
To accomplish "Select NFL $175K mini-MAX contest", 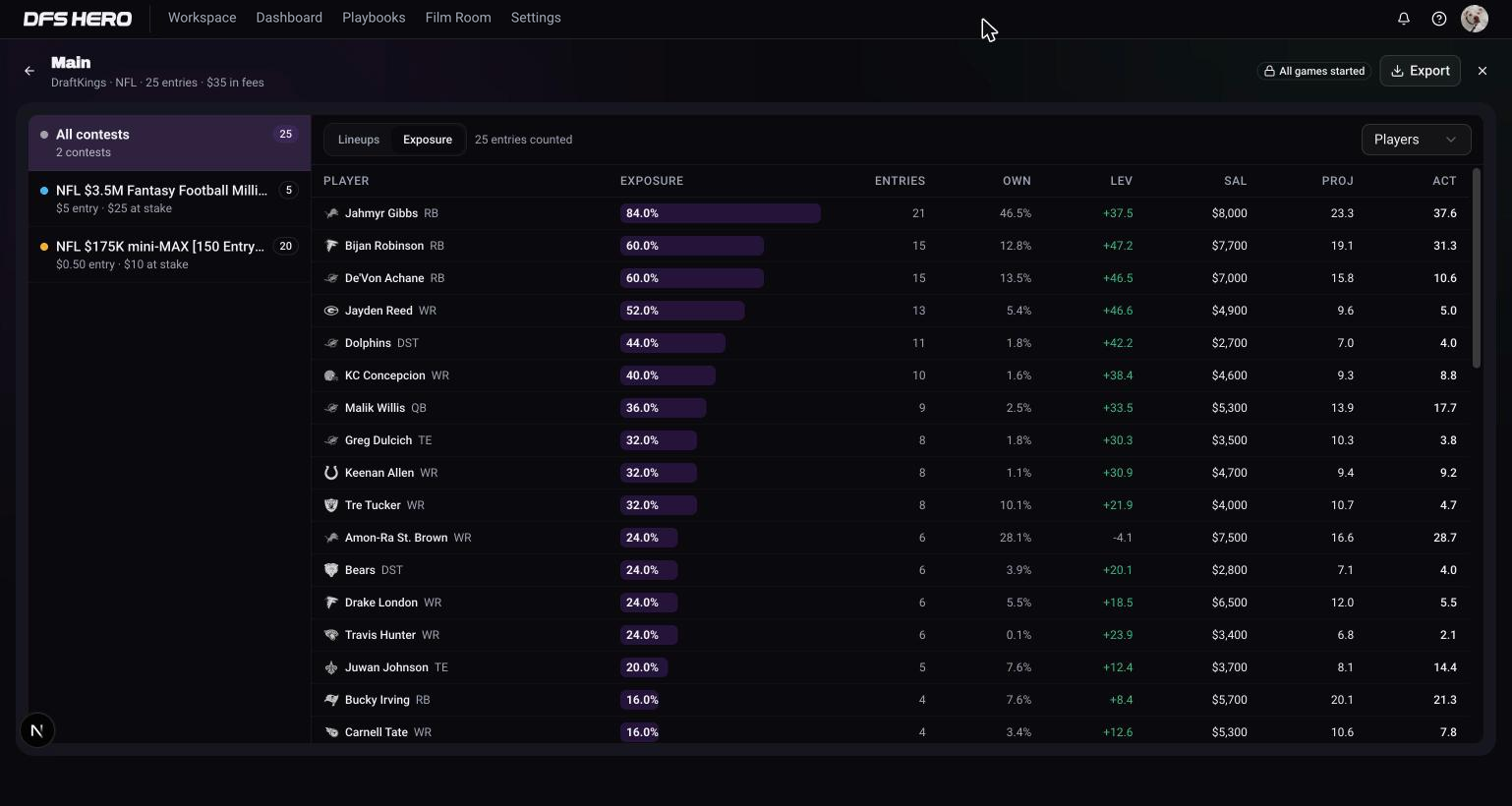I will click(x=170, y=255).
